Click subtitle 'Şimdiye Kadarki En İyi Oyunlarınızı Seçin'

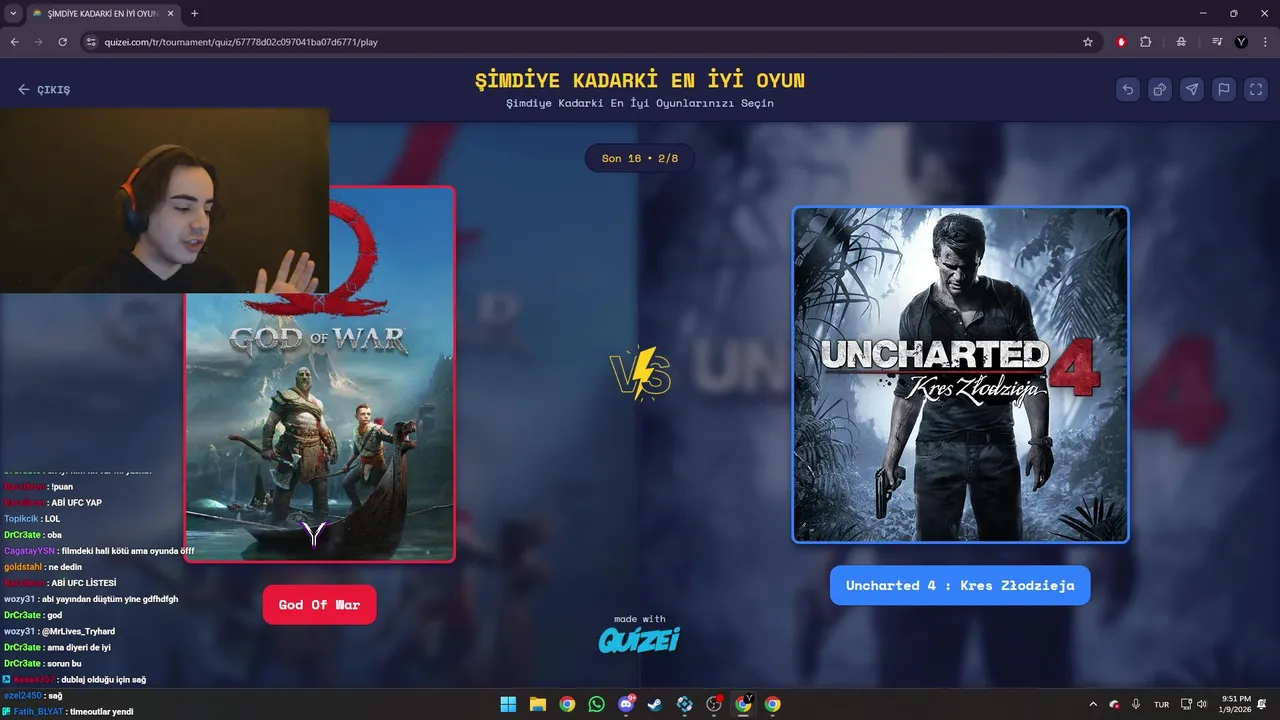[640, 103]
